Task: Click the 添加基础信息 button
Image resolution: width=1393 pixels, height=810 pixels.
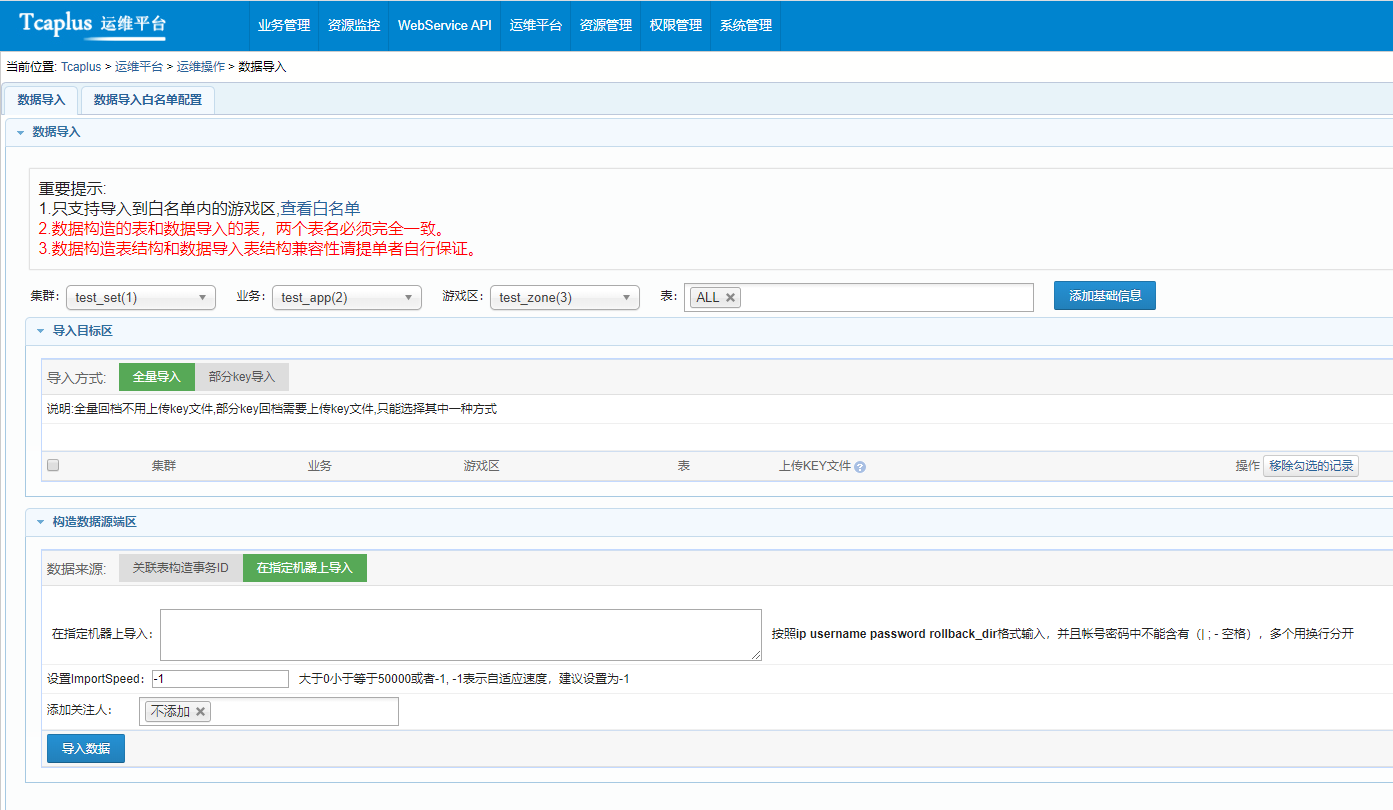Action: point(1104,295)
